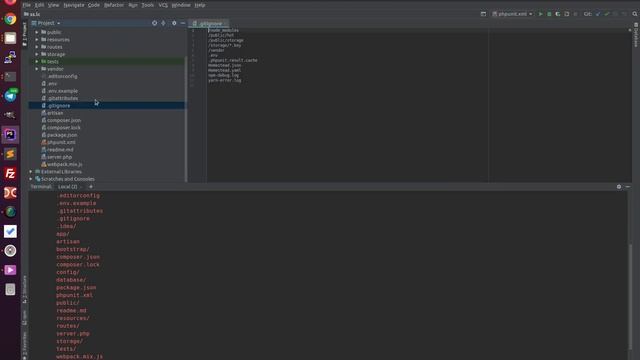The image size is (640, 360).
Task: Open the phpunit.xml run configuration dropdown
Action: coord(512,14)
